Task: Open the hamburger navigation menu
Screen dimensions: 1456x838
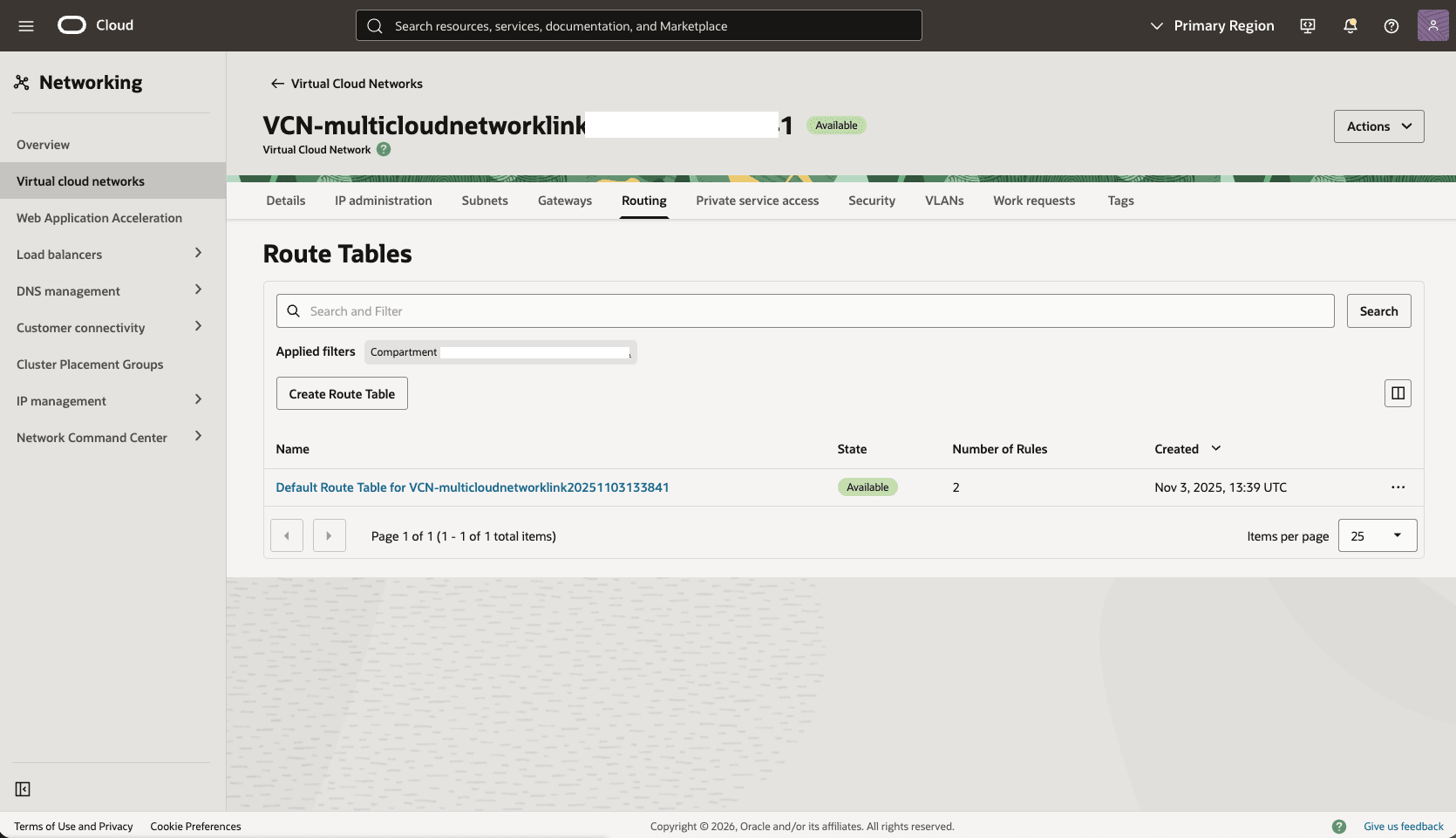Action: 26,25
